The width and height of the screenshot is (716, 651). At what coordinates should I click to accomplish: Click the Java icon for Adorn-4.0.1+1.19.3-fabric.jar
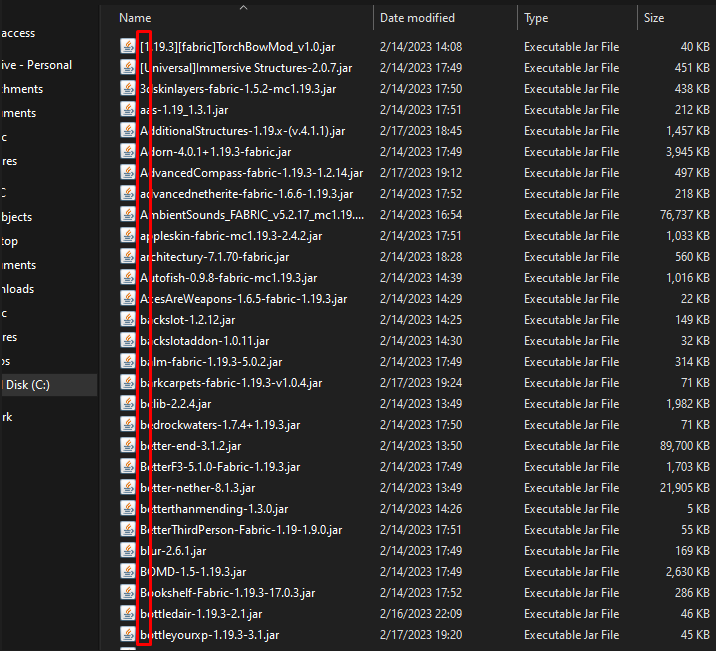point(128,152)
